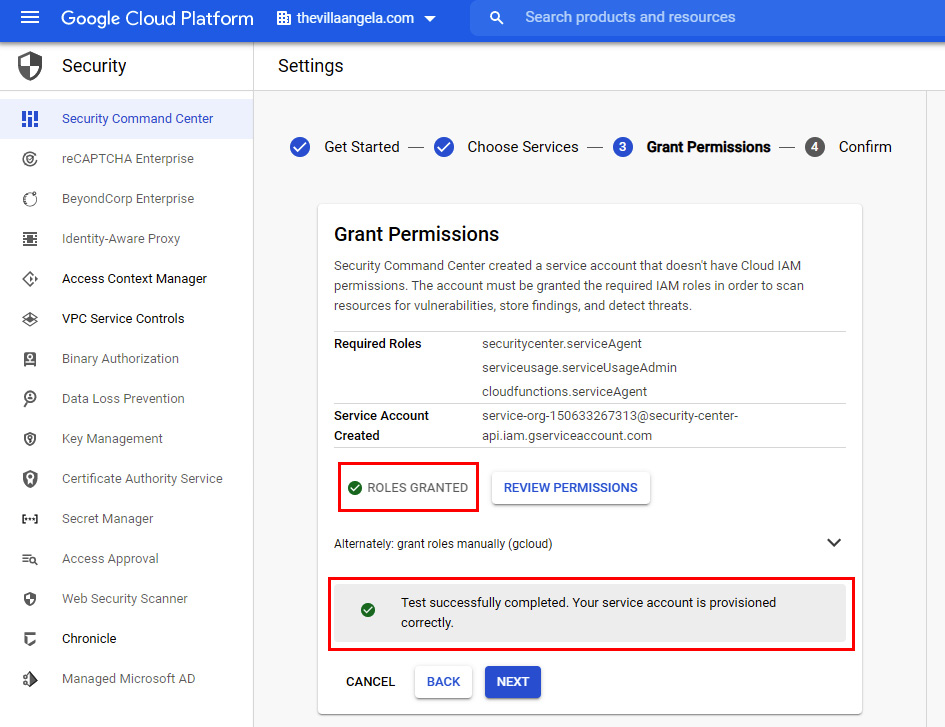The image size is (945, 727).
Task: Open Access Context Manager
Action: click(x=127, y=279)
